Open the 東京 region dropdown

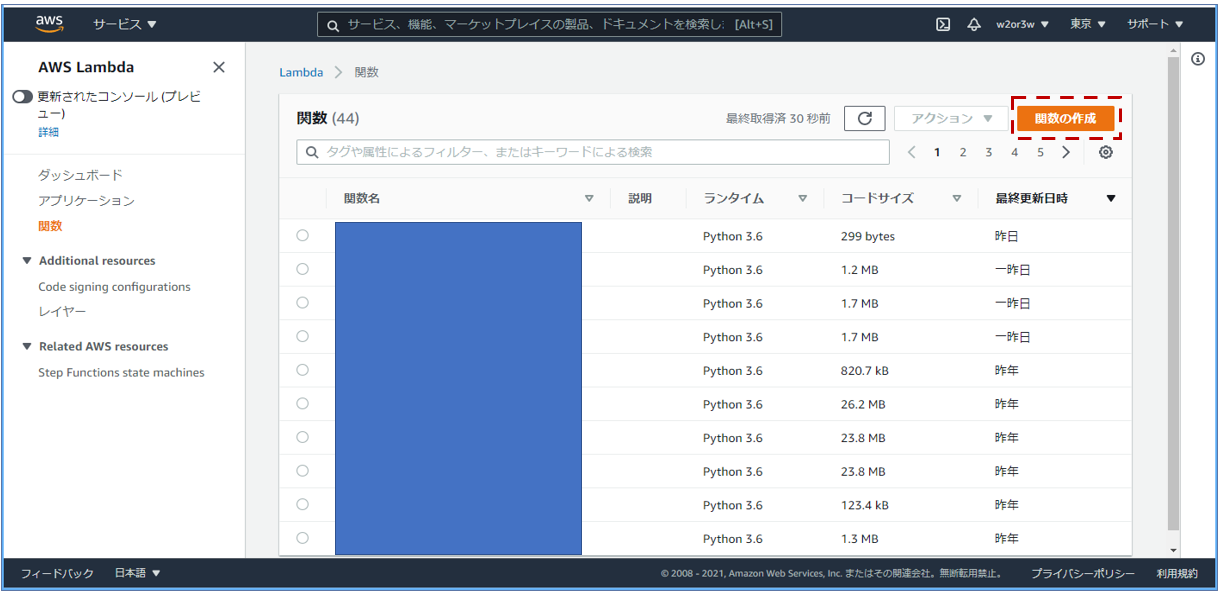(1086, 23)
